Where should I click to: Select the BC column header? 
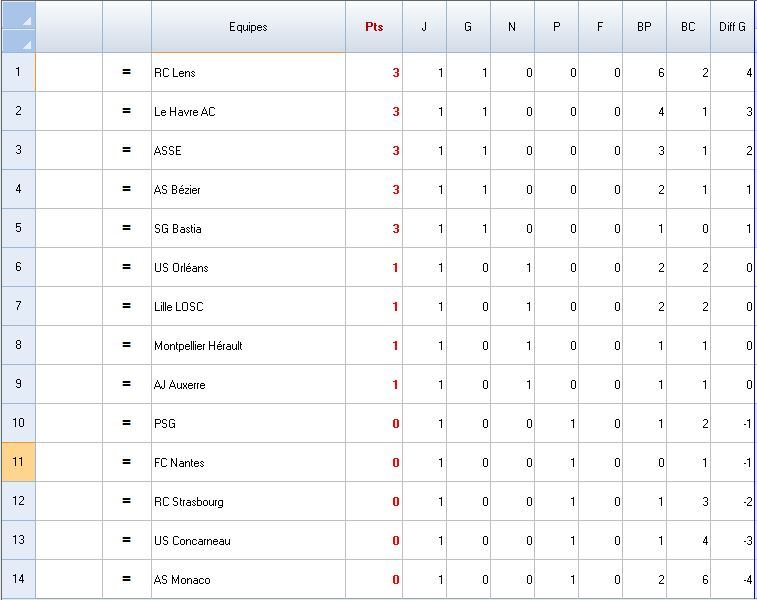click(688, 27)
